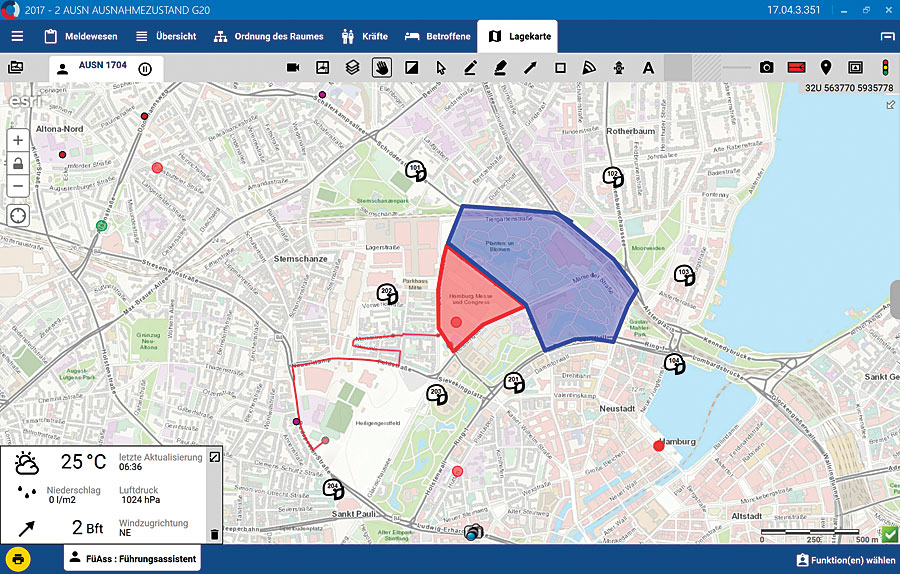Open the hamburger main menu
The height and width of the screenshot is (574, 900).
click(17, 36)
